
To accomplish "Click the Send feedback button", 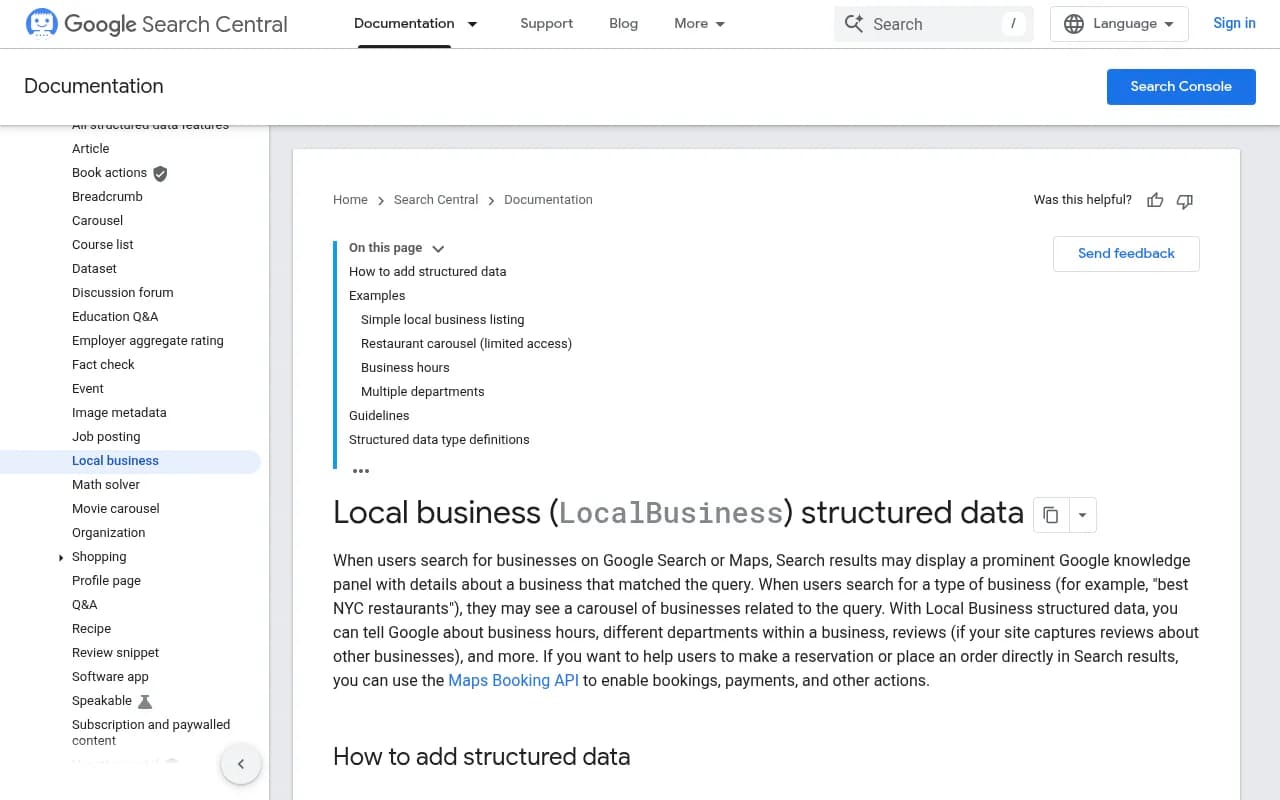I will pos(1126,254).
